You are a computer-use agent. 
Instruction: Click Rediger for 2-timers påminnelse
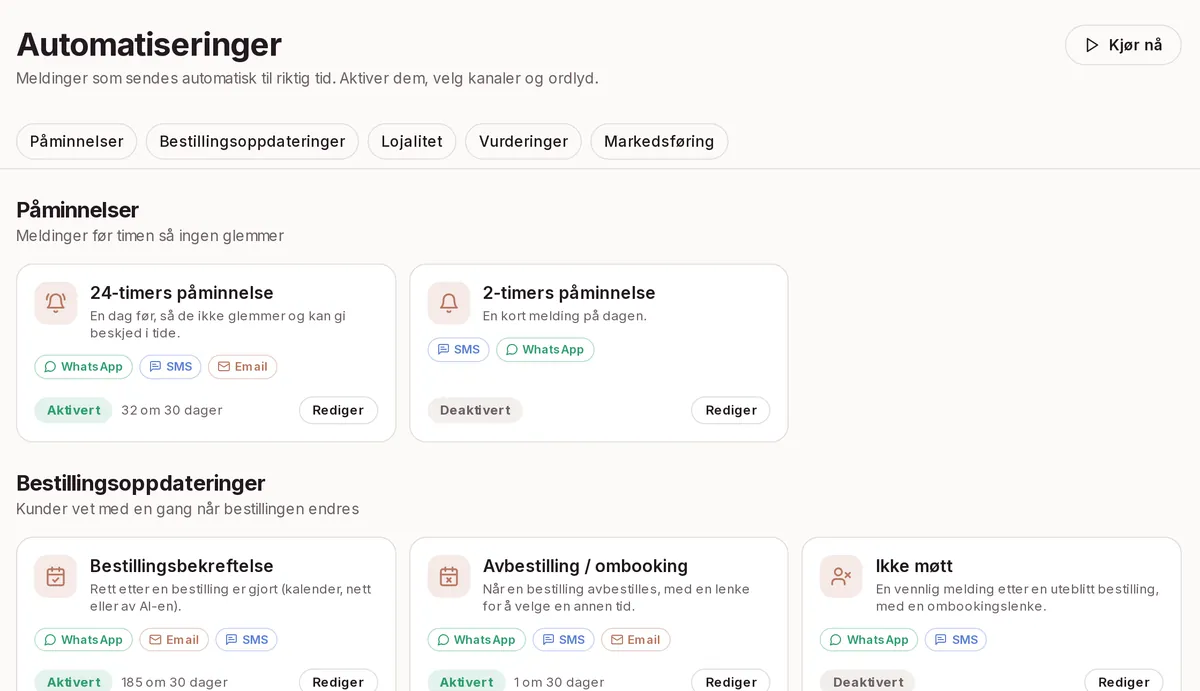tap(731, 410)
